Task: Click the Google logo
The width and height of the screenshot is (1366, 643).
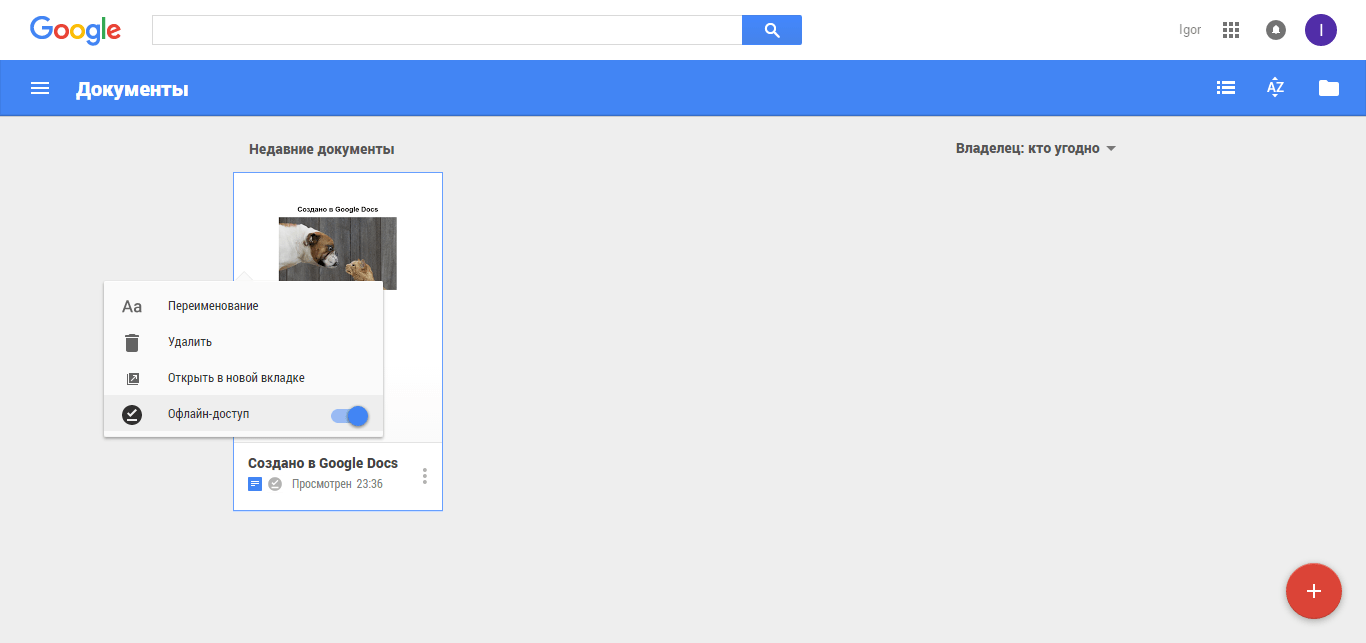Action: click(75, 30)
